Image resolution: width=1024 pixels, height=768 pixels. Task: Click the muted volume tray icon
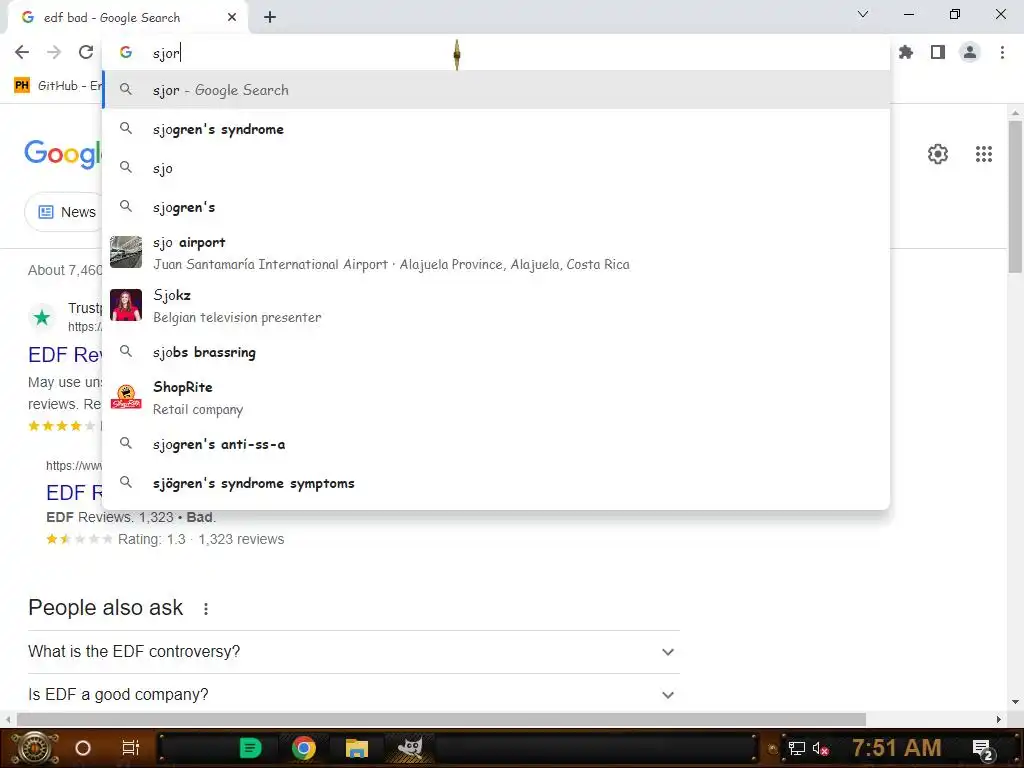point(821,748)
